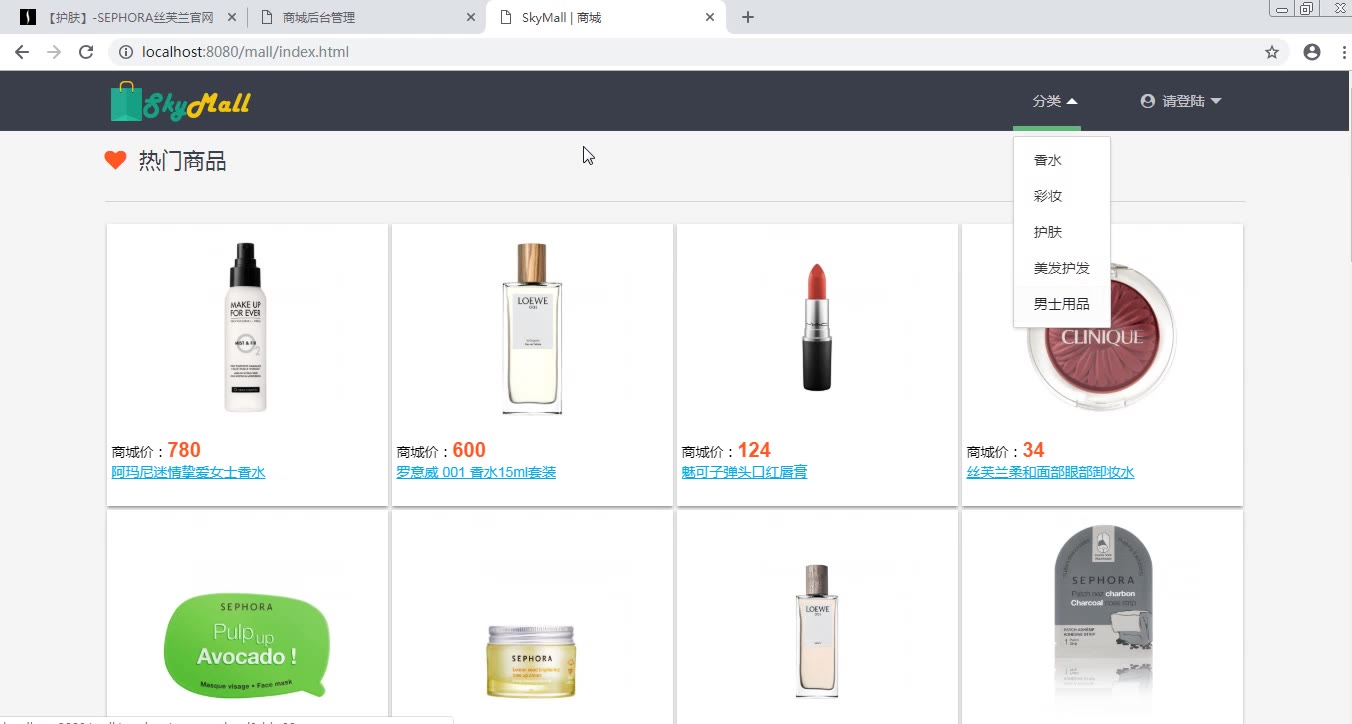1352x724 pixels.
Task: Open the Chrome profile avatar icon
Action: coord(1312,52)
